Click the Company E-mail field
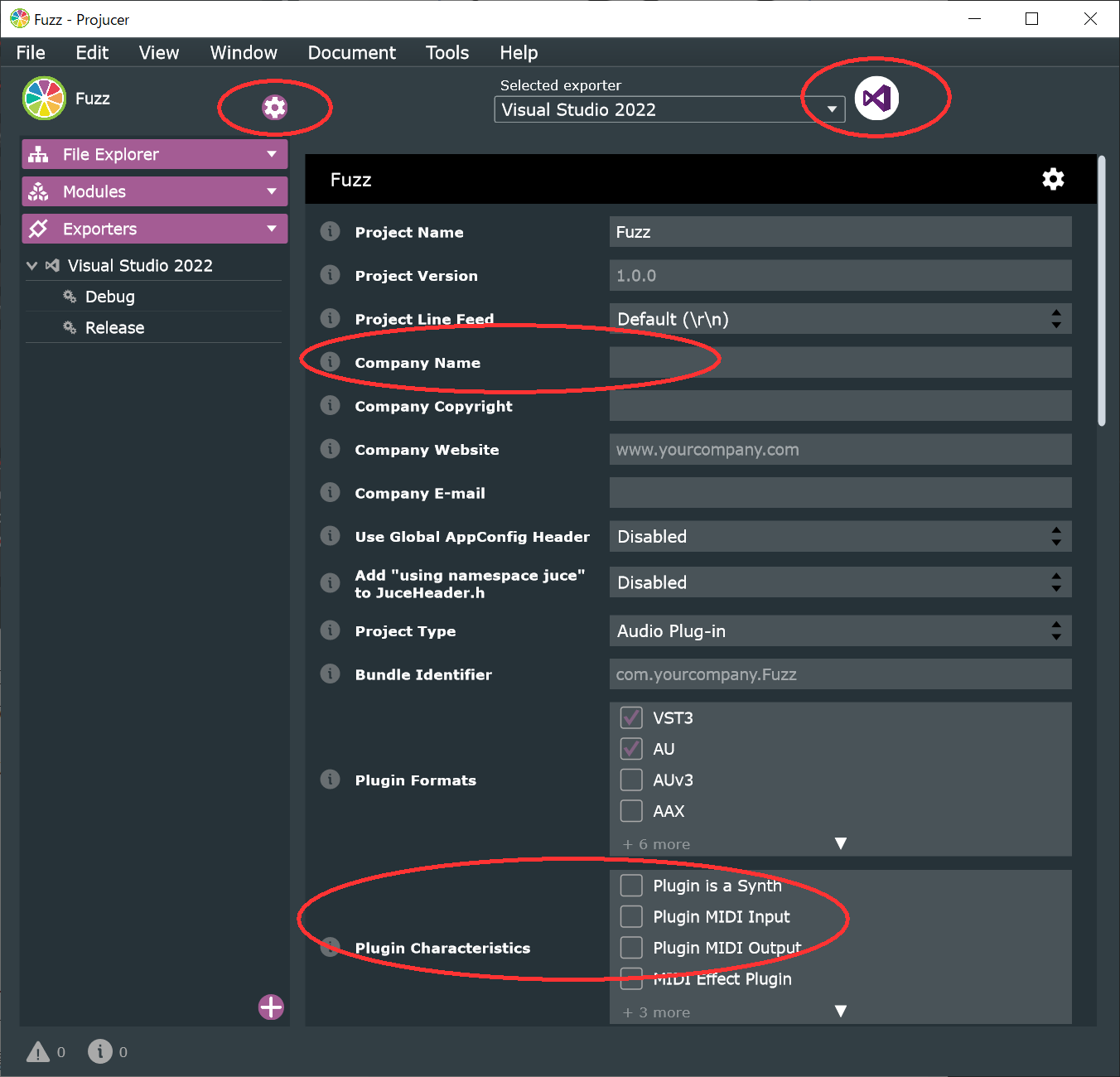The image size is (1120, 1077). coord(841,493)
